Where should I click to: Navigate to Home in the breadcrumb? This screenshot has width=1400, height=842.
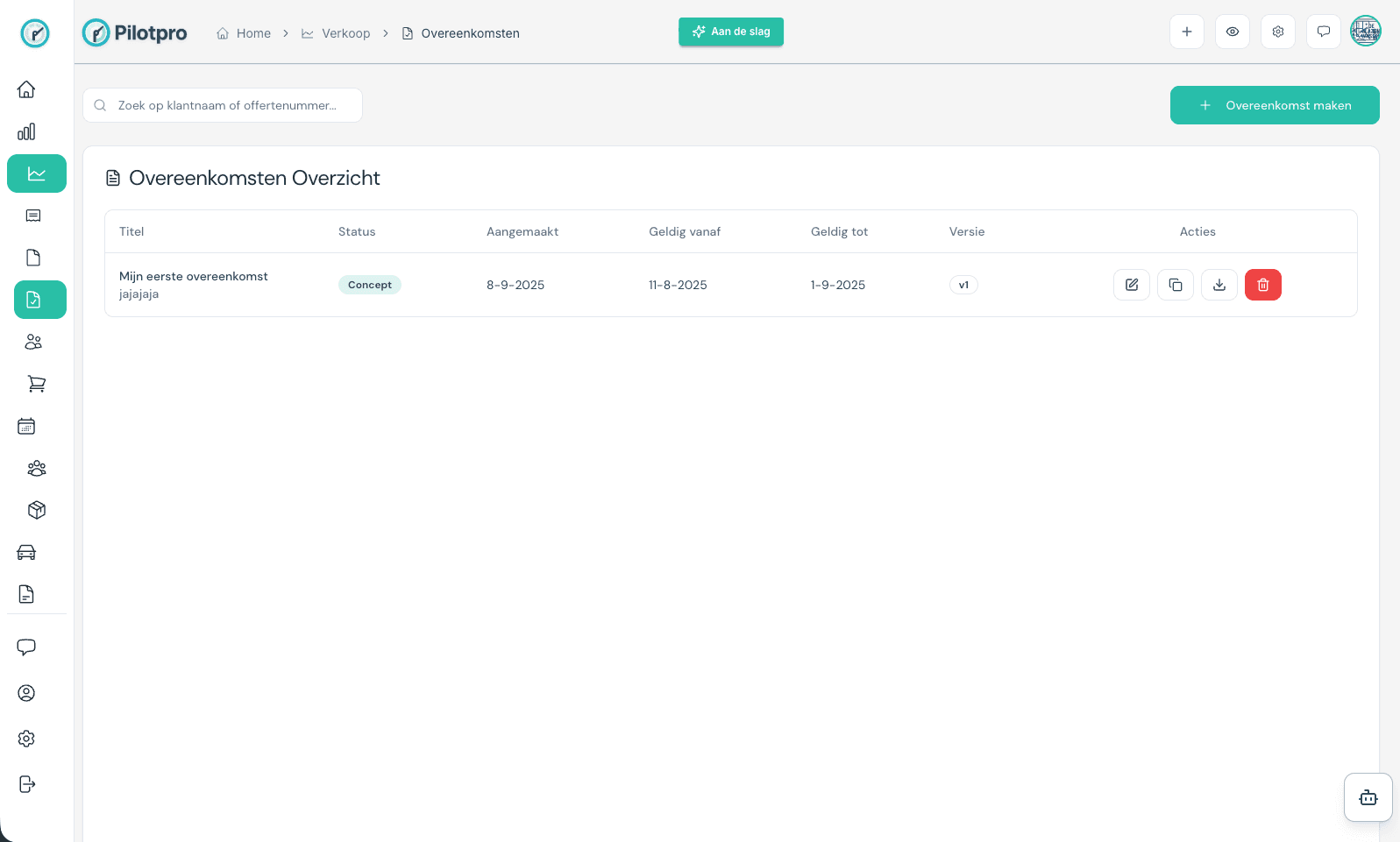pyautogui.click(x=253, y=33)
